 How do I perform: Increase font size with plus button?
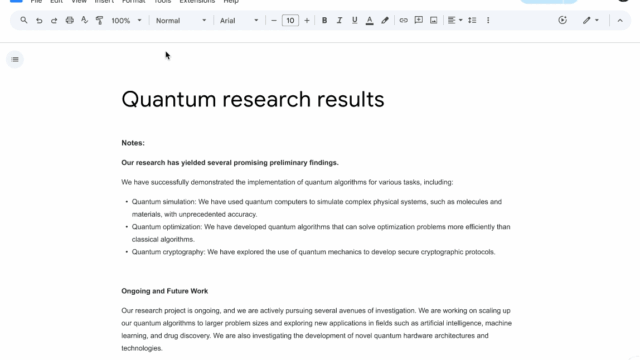307,20
